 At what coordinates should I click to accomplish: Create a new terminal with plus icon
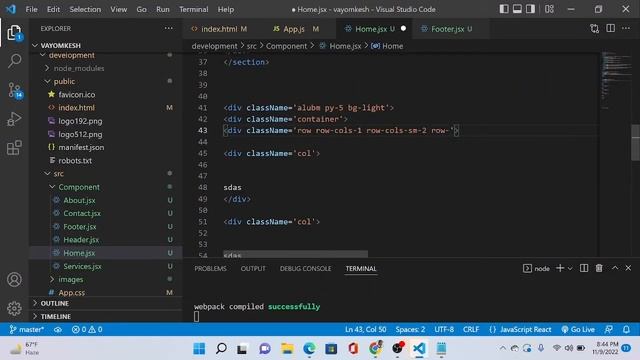point(560,268)
